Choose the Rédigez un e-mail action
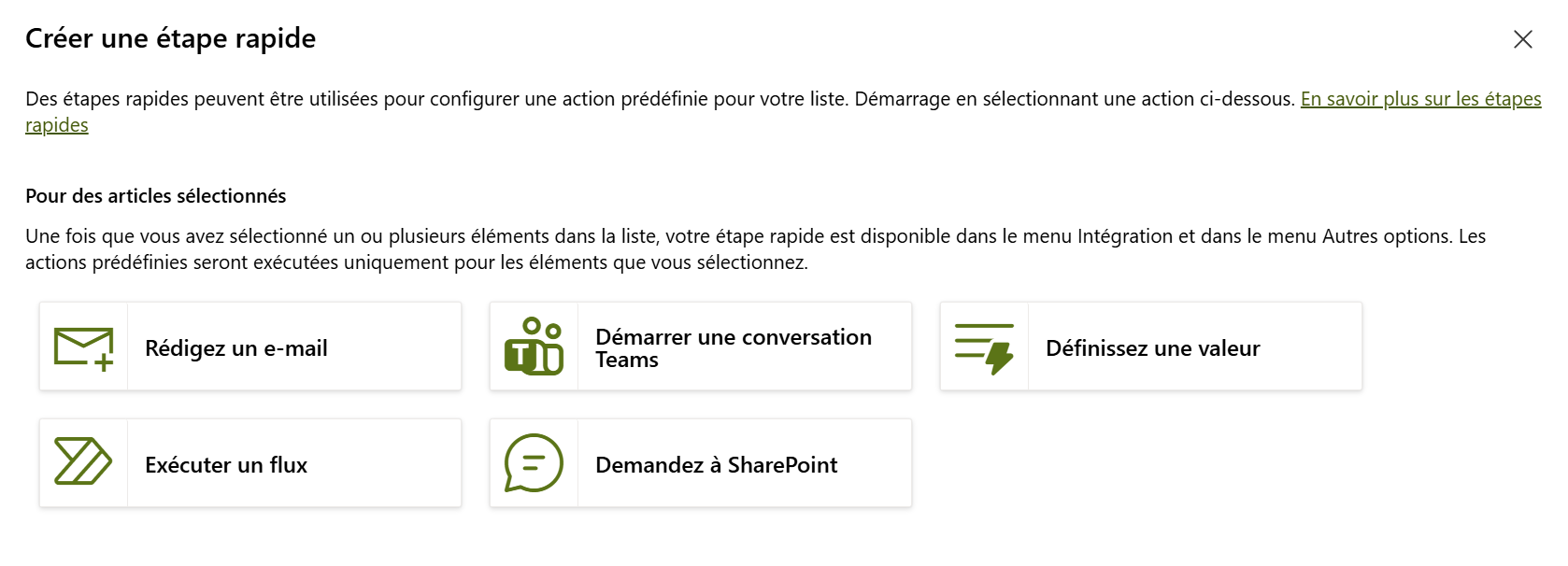This screenshot has height=566, width=1568. (236, 348)
